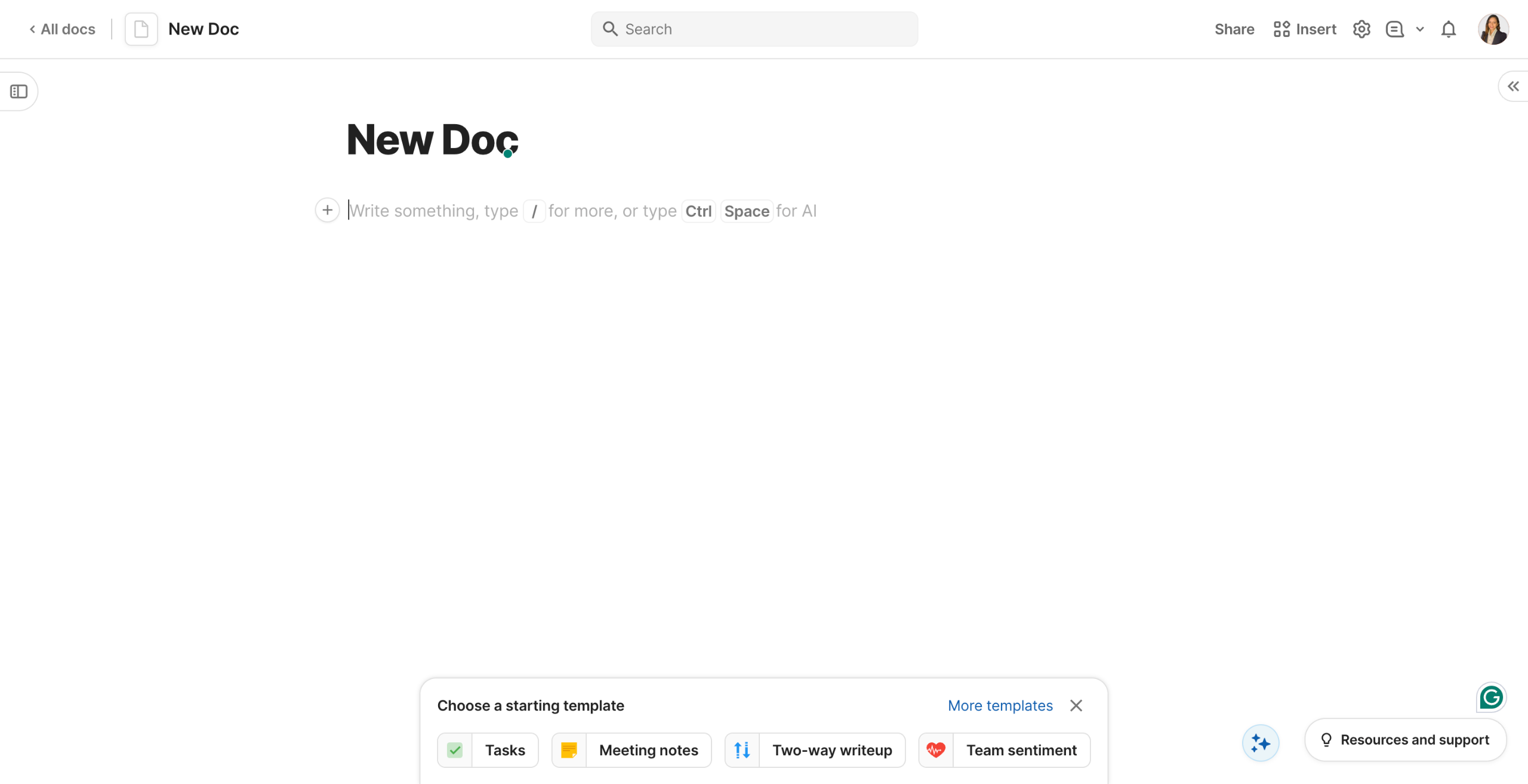Screen dimensions: 1528x784
Task: Open the AI sparkle assistant button
Action: pos(1261,743)
